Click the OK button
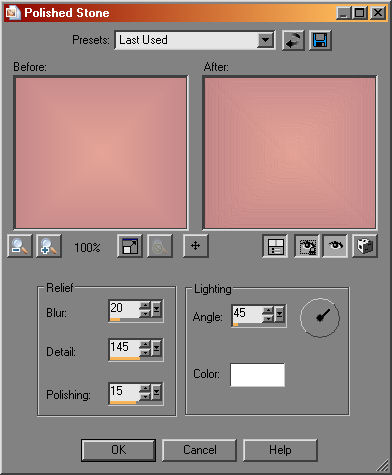The width and height of the screenshot is (392, 475). [x=118, y=450]
